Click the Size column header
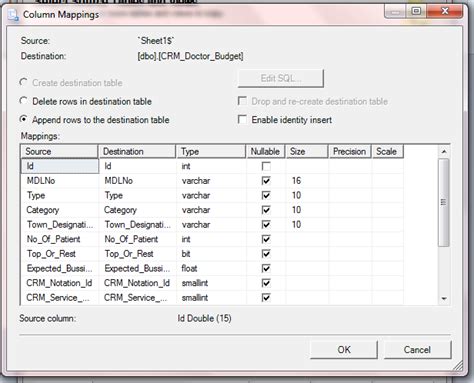This screenshot has width=474, height=383. click(x=307, y=151)
